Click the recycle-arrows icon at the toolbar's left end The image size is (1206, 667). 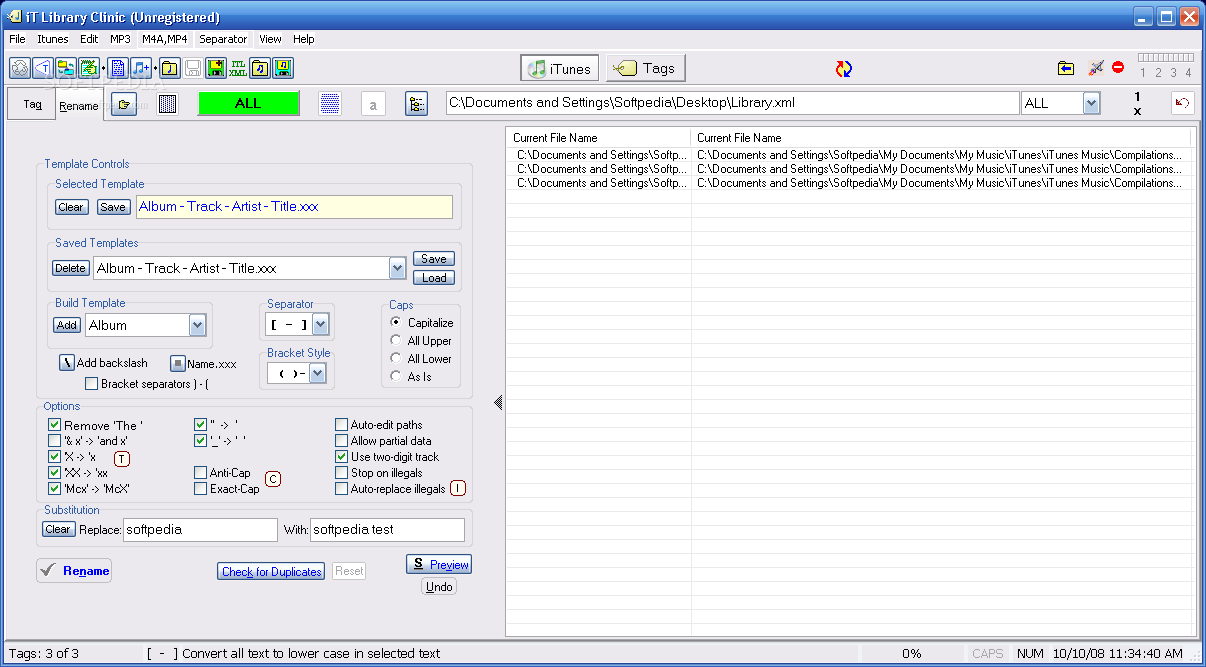[19, 68]
